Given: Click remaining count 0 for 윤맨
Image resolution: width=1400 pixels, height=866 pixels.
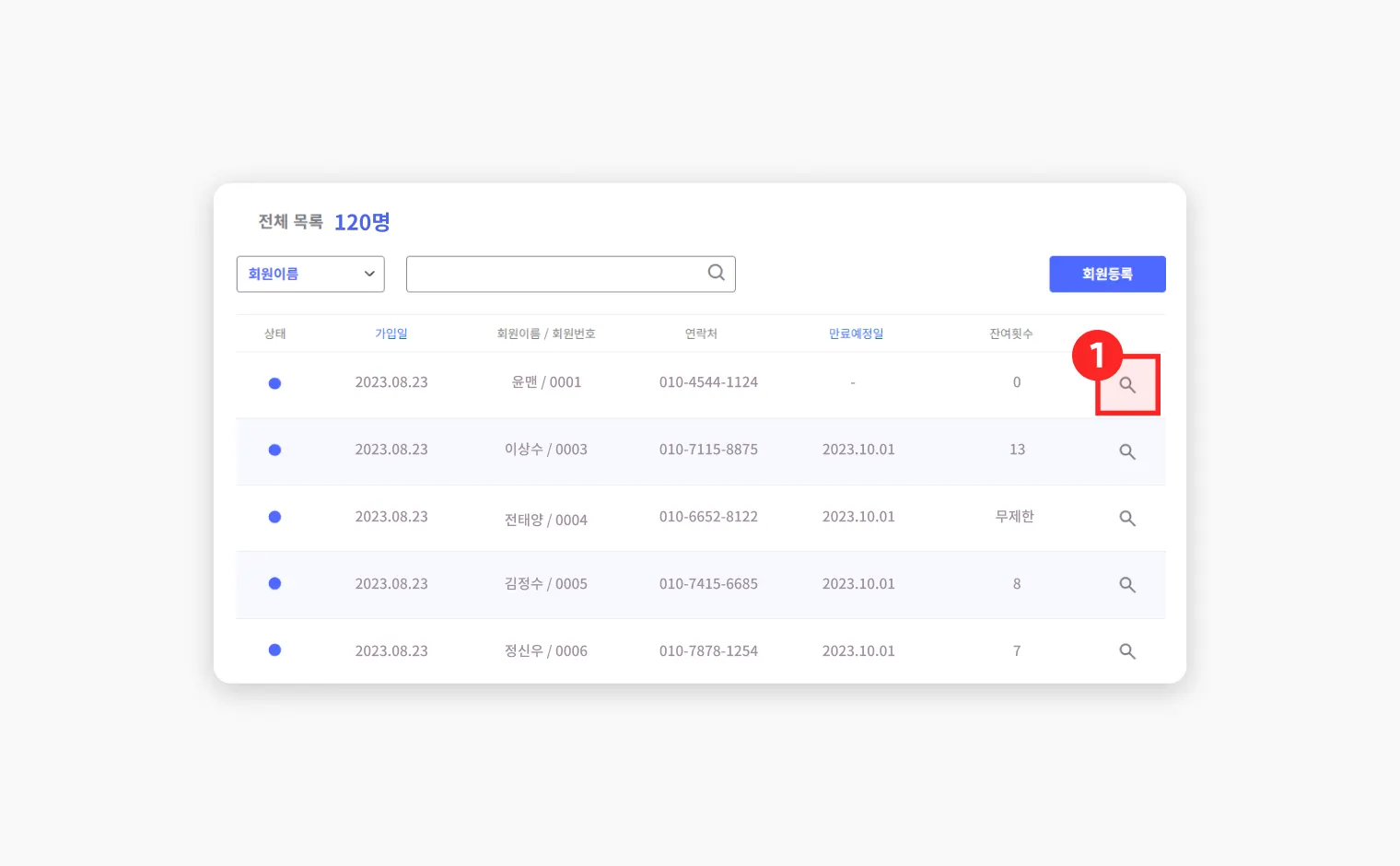Looking at the screenshot, I should [1017, 382].
